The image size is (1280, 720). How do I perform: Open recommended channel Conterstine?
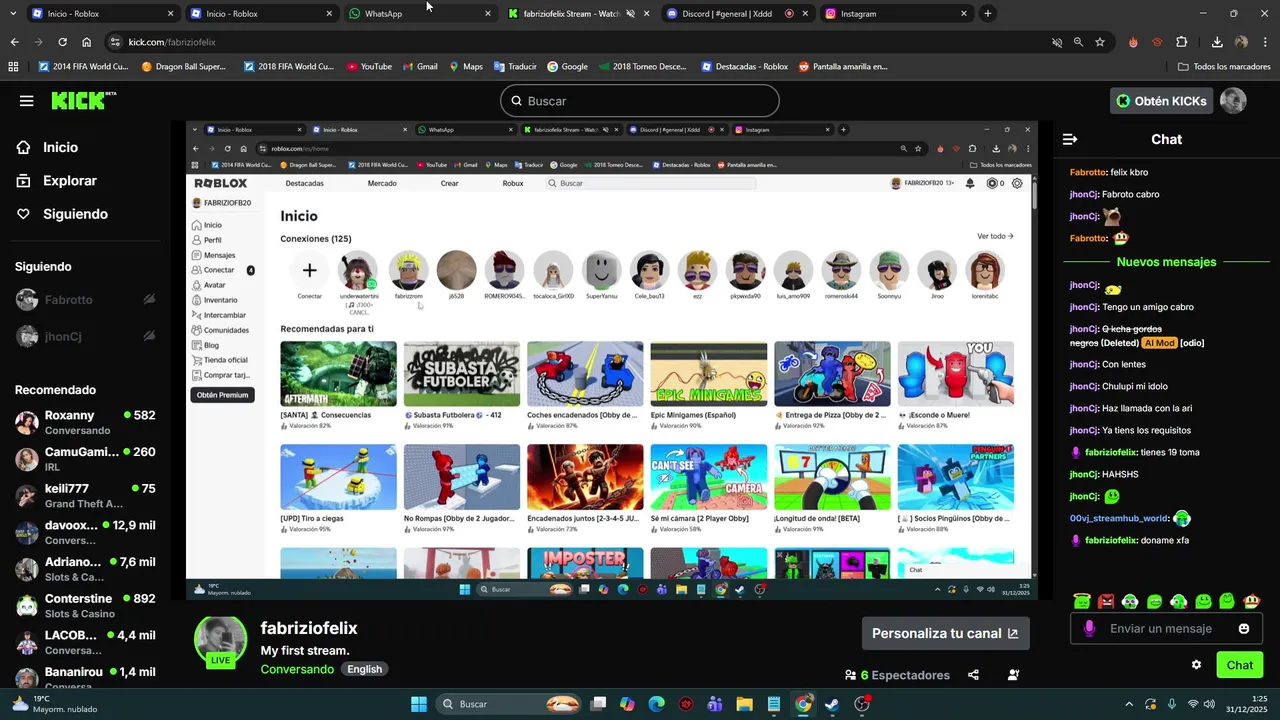tap(85, 606)
